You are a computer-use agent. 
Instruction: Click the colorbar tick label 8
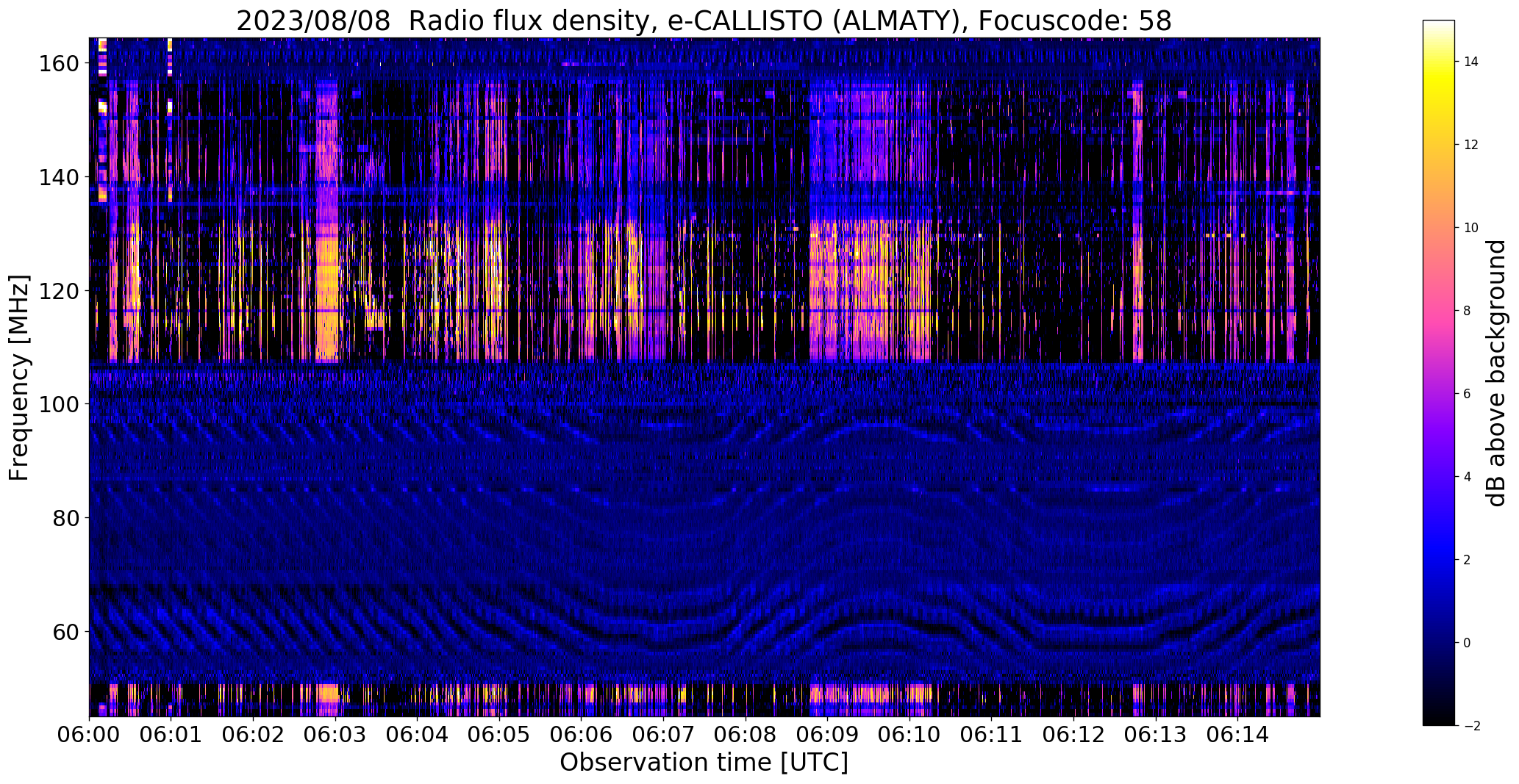(x=1468, y=311)
